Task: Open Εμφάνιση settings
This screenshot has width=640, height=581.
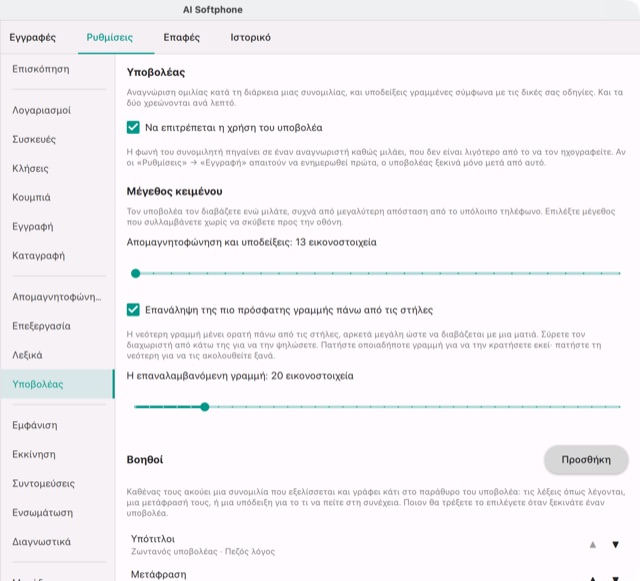Action: point(57,425)
